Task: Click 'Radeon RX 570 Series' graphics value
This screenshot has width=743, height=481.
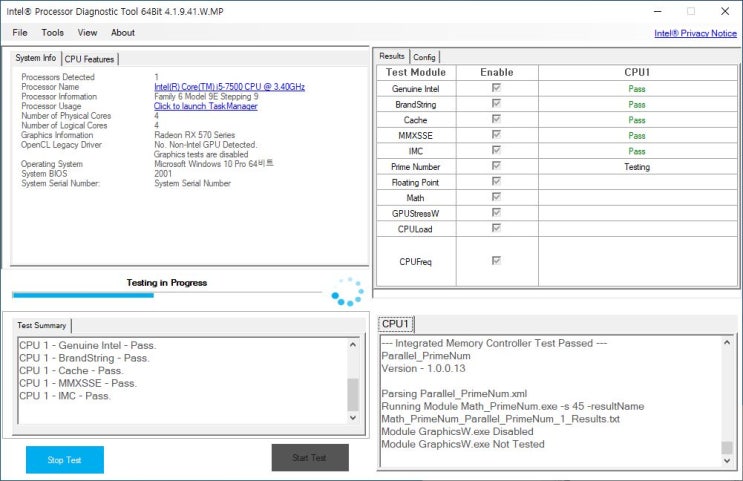Action: [194, 135]
